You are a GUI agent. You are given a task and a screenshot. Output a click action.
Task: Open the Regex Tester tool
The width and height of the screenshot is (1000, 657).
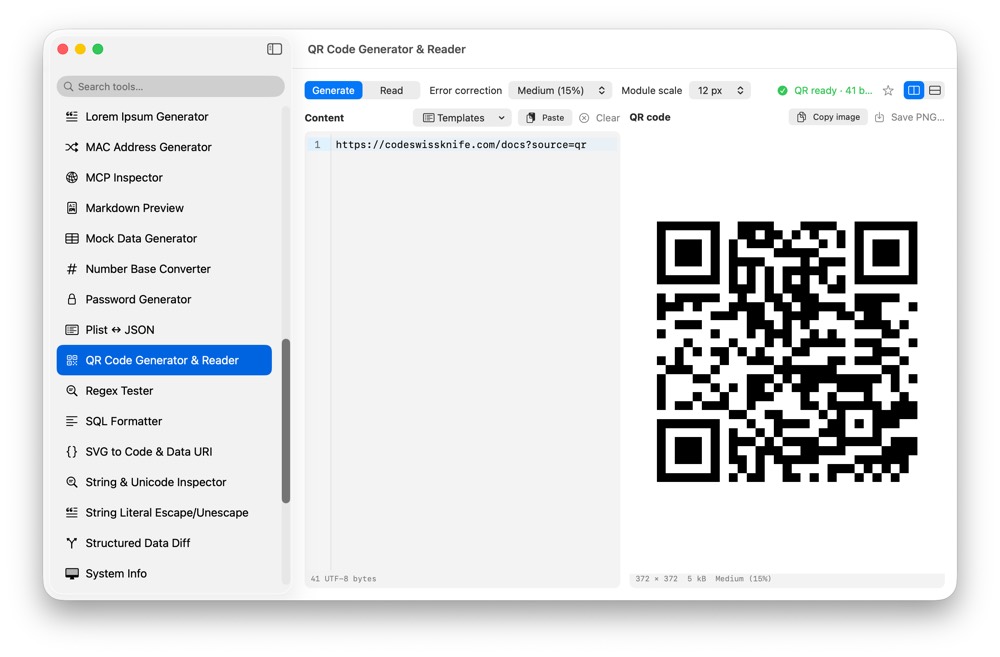point(165,391)
